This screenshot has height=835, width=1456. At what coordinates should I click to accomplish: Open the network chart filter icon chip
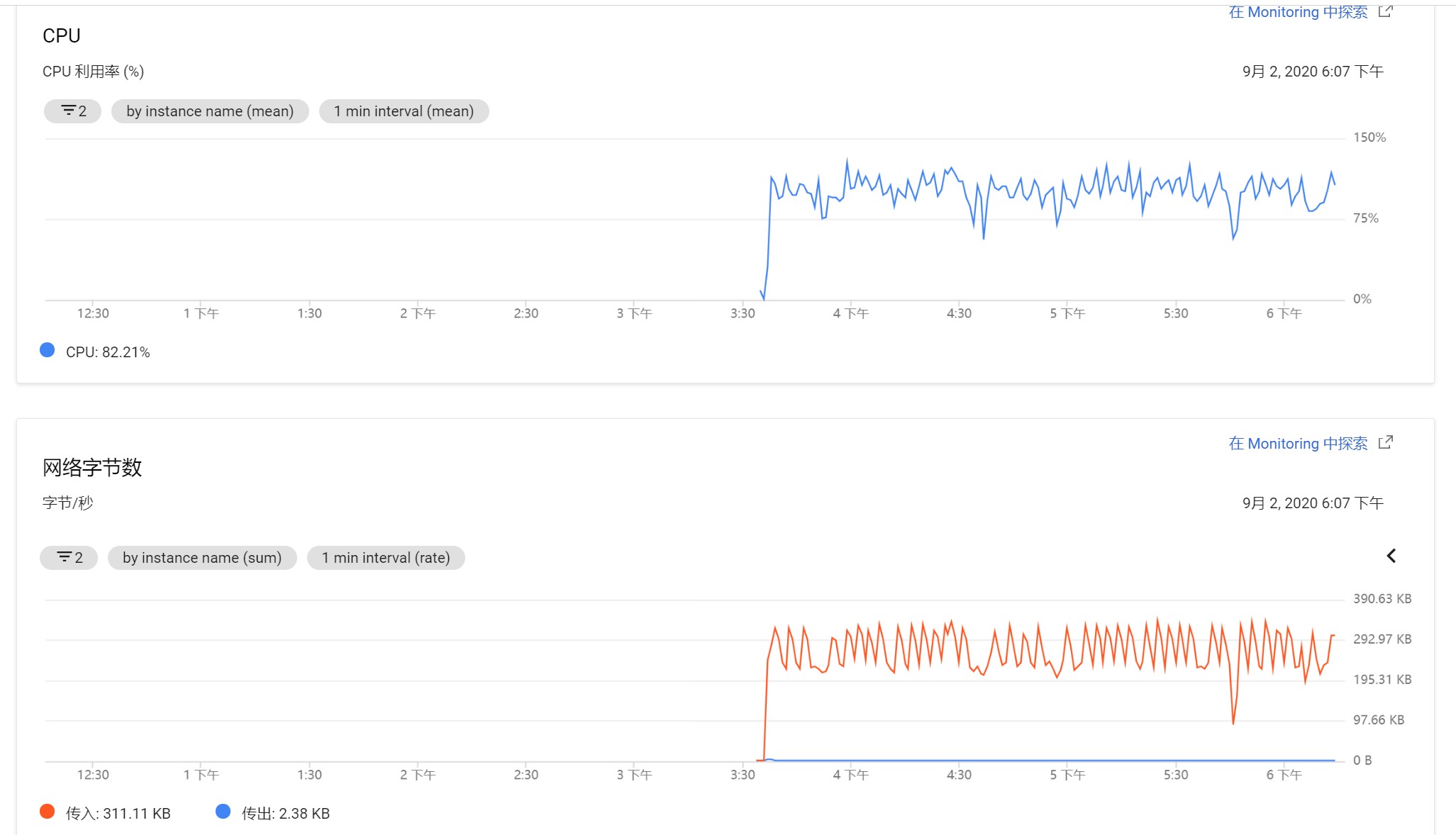tap(69, 558)
